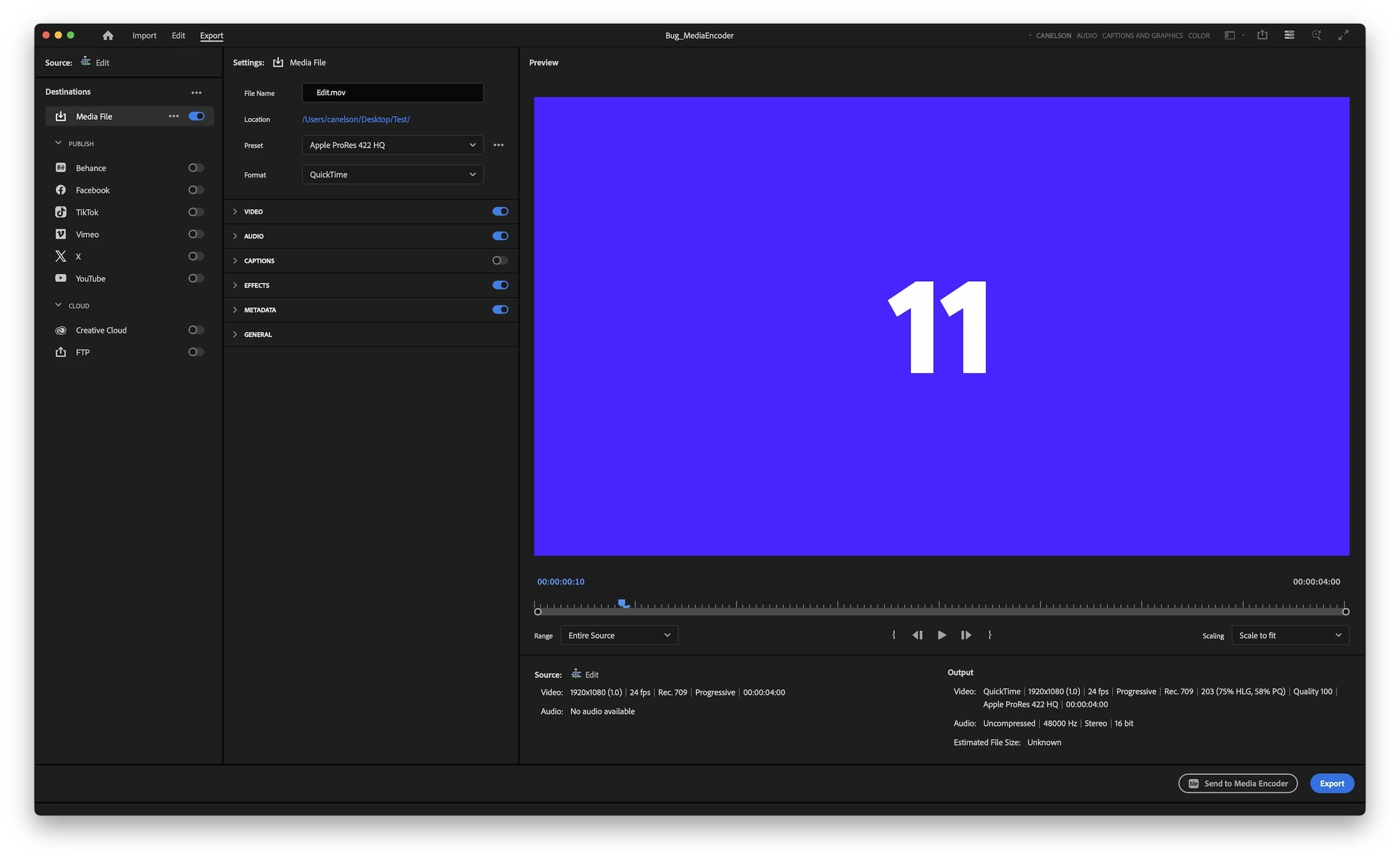Image resolution: width=1400 pixels, height=861 pixels.
Task: Click the YouTube destination icon
Action: pyautogui.click(x=61, y=278)
